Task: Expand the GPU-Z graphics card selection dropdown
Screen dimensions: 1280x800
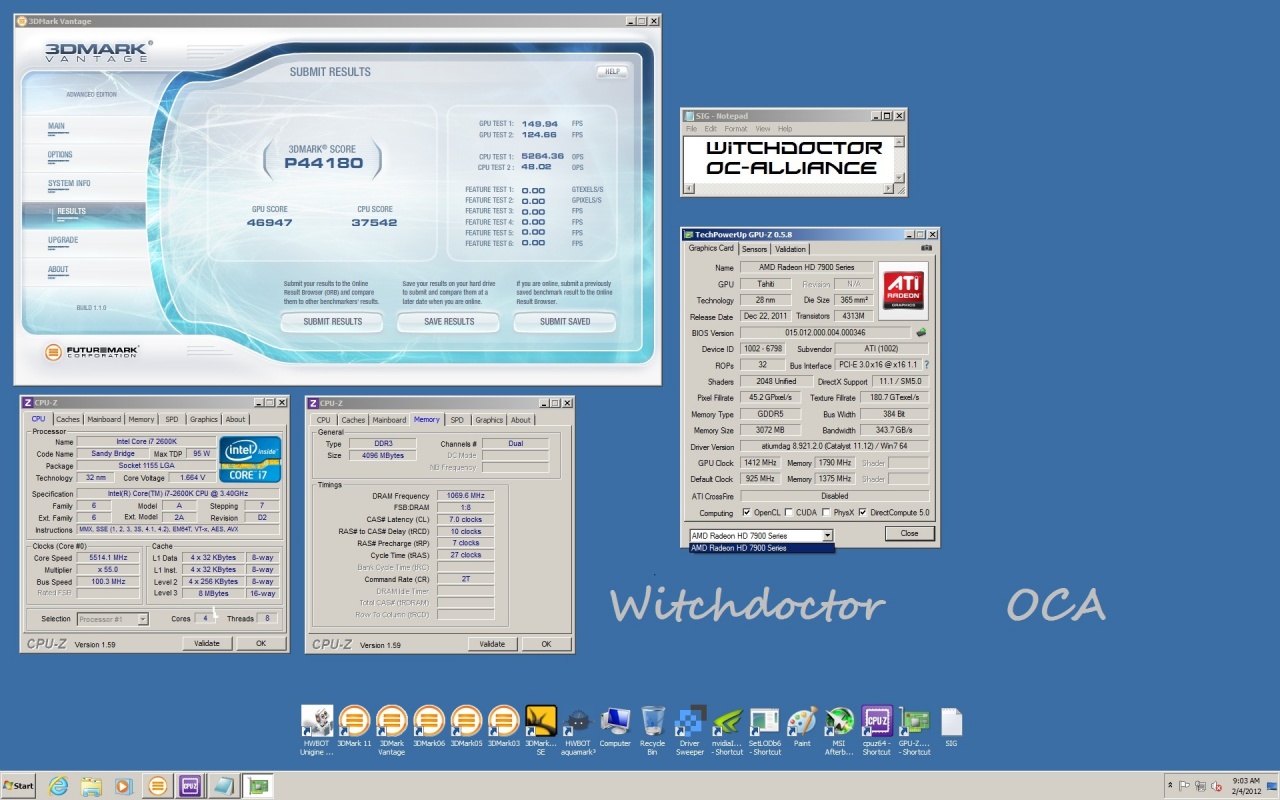Action: click(x=827, y=536)
